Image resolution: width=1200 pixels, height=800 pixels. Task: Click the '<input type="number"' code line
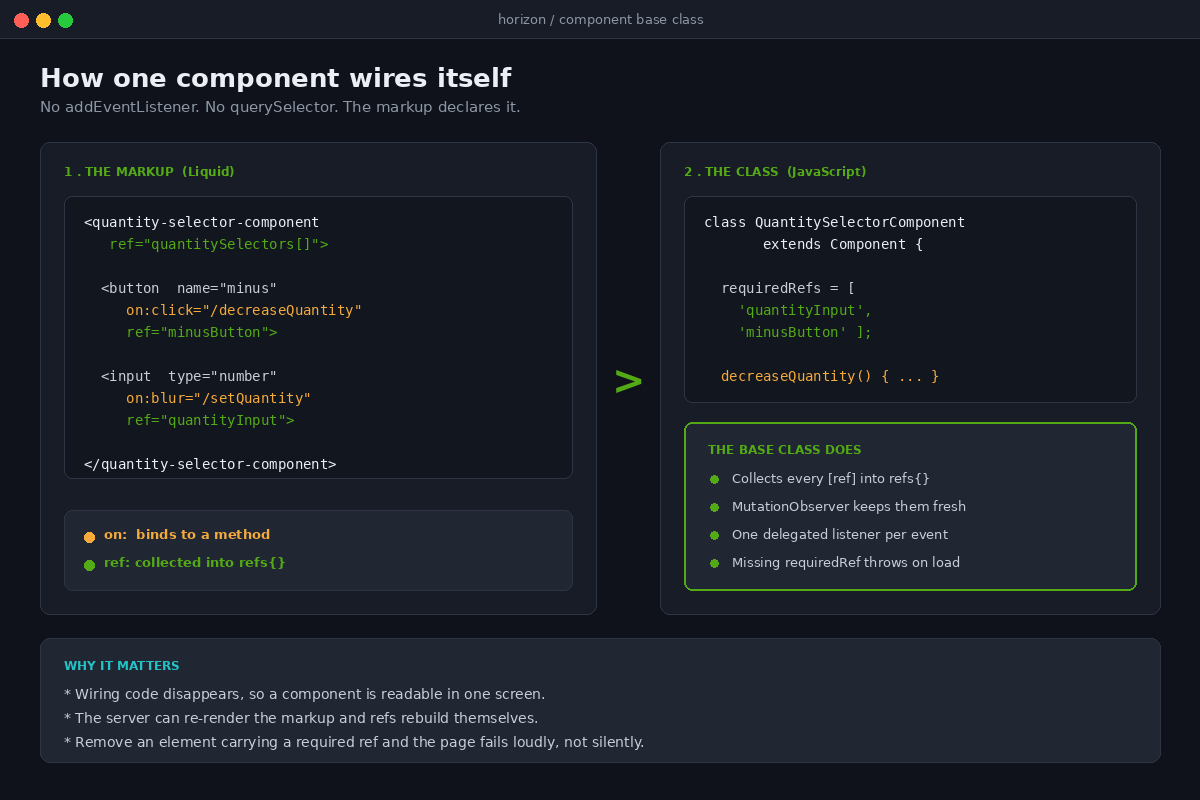(x=189, y=376)
